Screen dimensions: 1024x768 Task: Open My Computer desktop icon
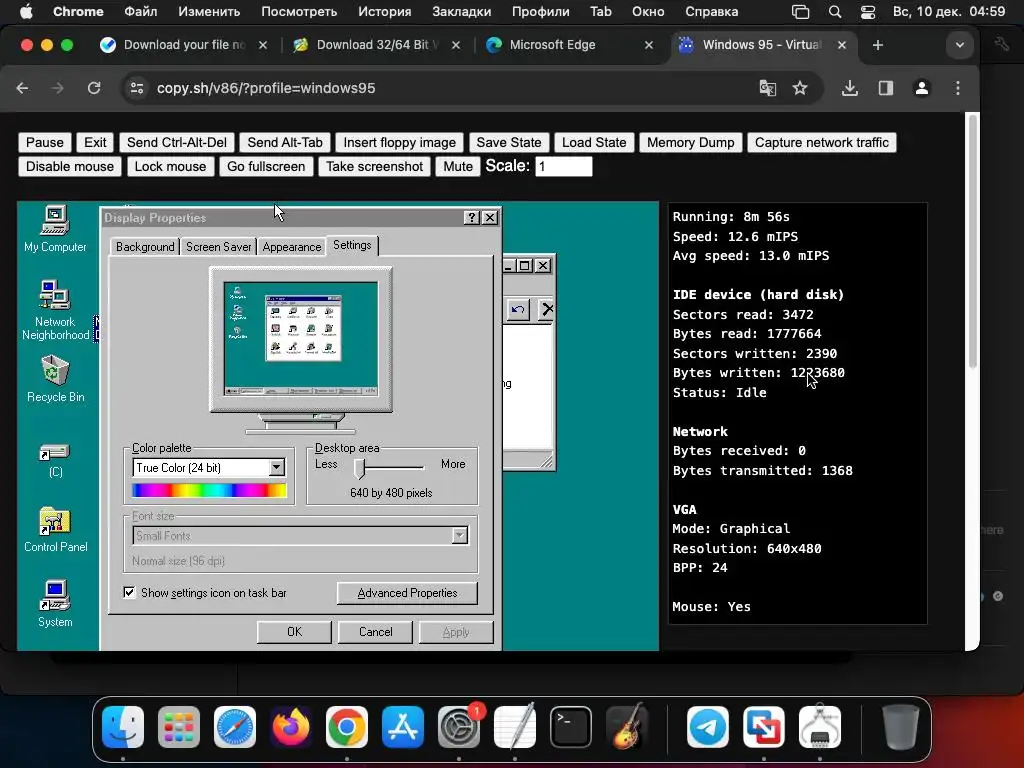(x=55, y=229)
